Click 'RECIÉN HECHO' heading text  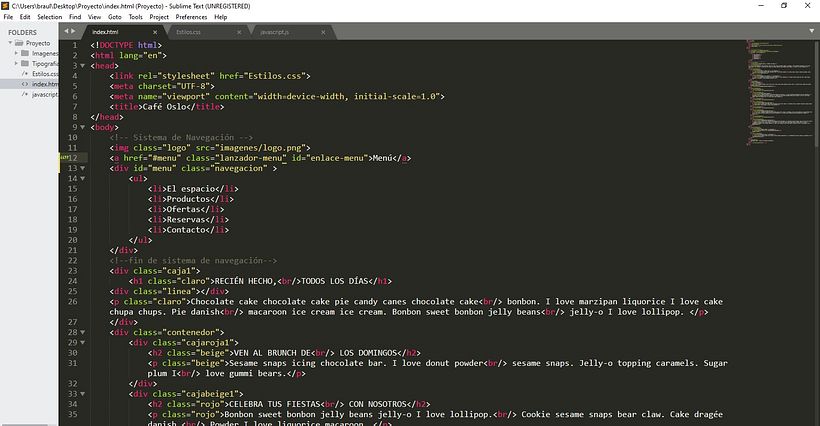pyautogui.click(x=246, y=281)
